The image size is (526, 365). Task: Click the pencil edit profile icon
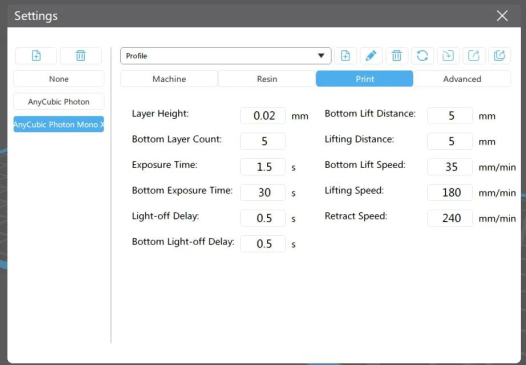click(371, 55)
